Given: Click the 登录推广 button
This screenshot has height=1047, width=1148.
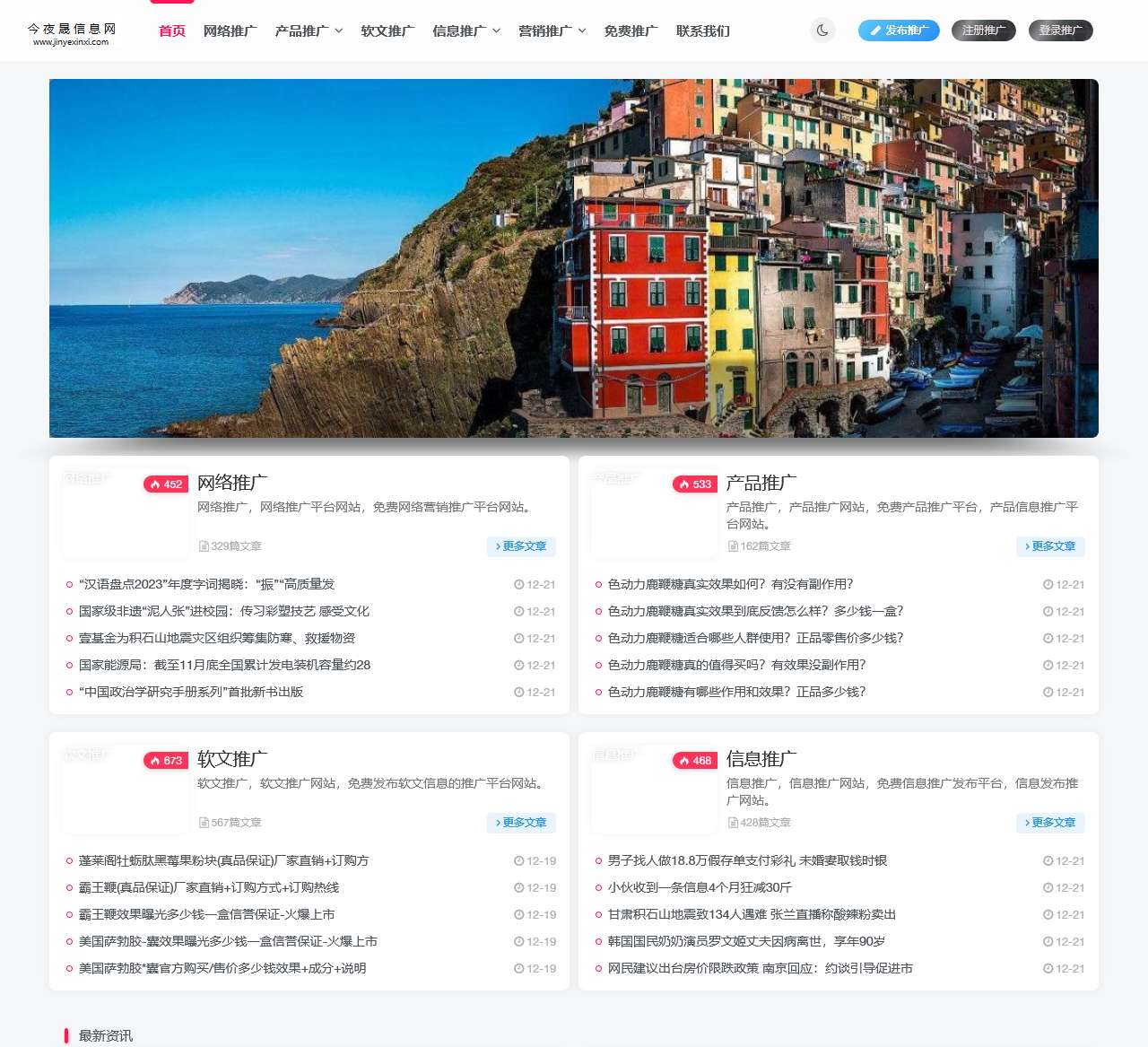Looking at the screenshot, I should [1060, 31].
